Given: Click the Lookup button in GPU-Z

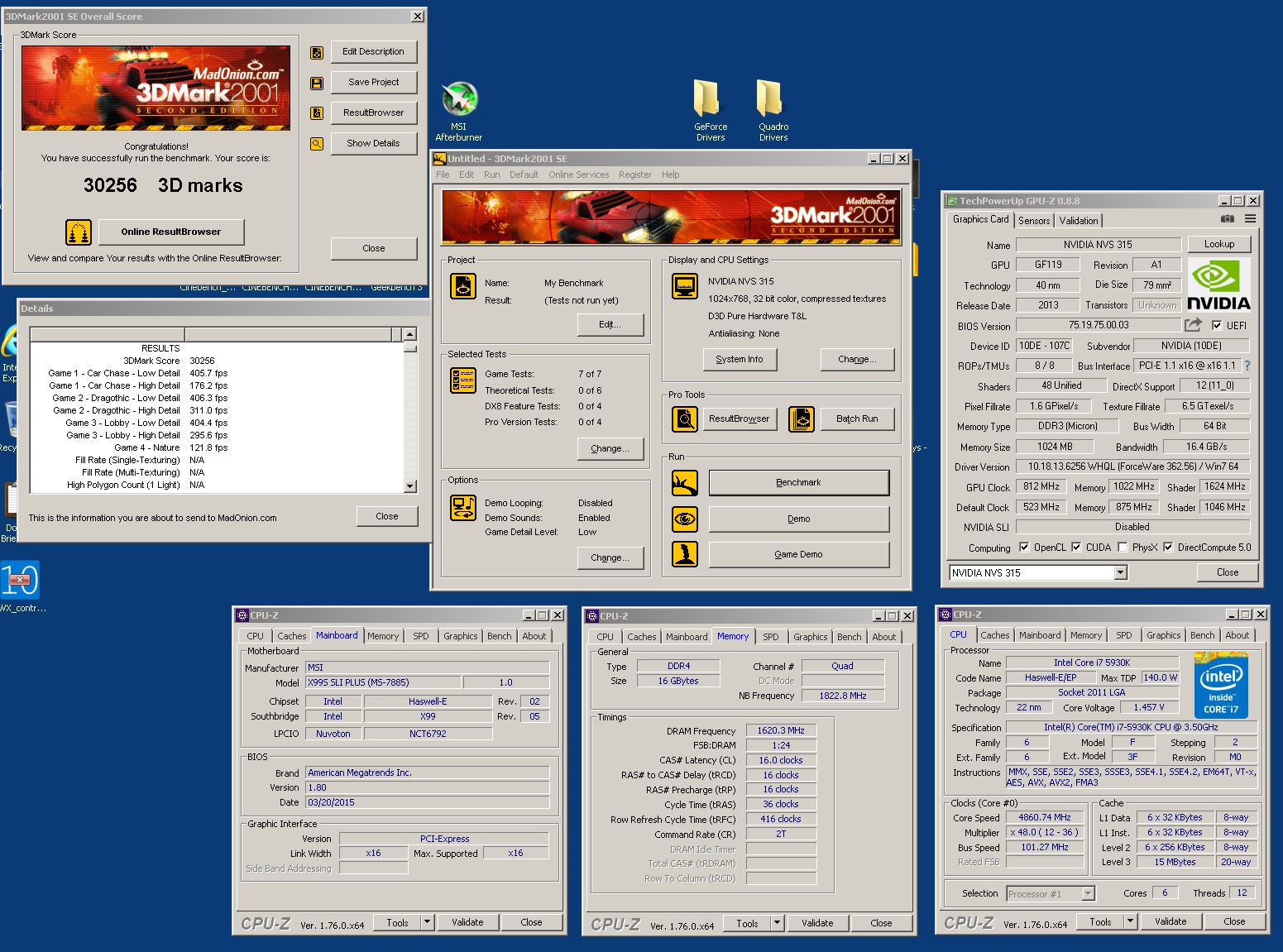Looking at the screenshot, I should pyautogui.click(x=1219, y=244).
